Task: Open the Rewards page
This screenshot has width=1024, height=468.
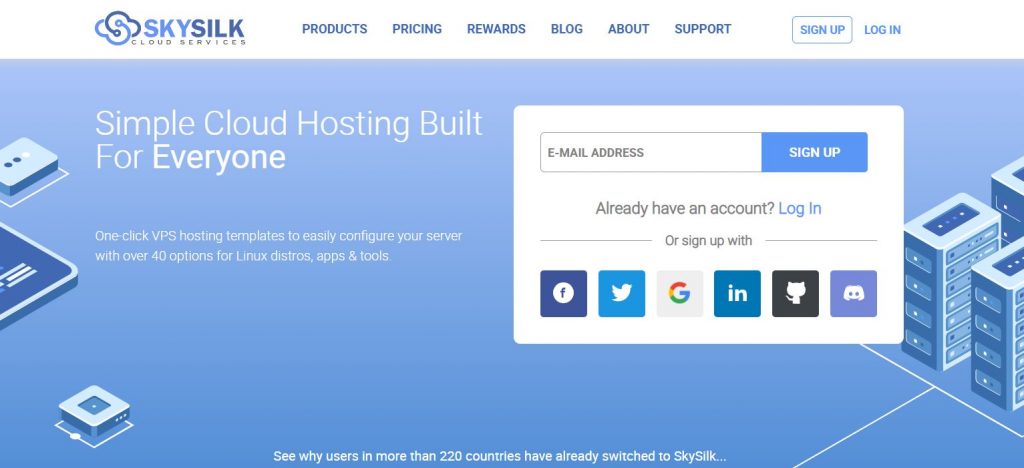Action: [x=496, y=29]
